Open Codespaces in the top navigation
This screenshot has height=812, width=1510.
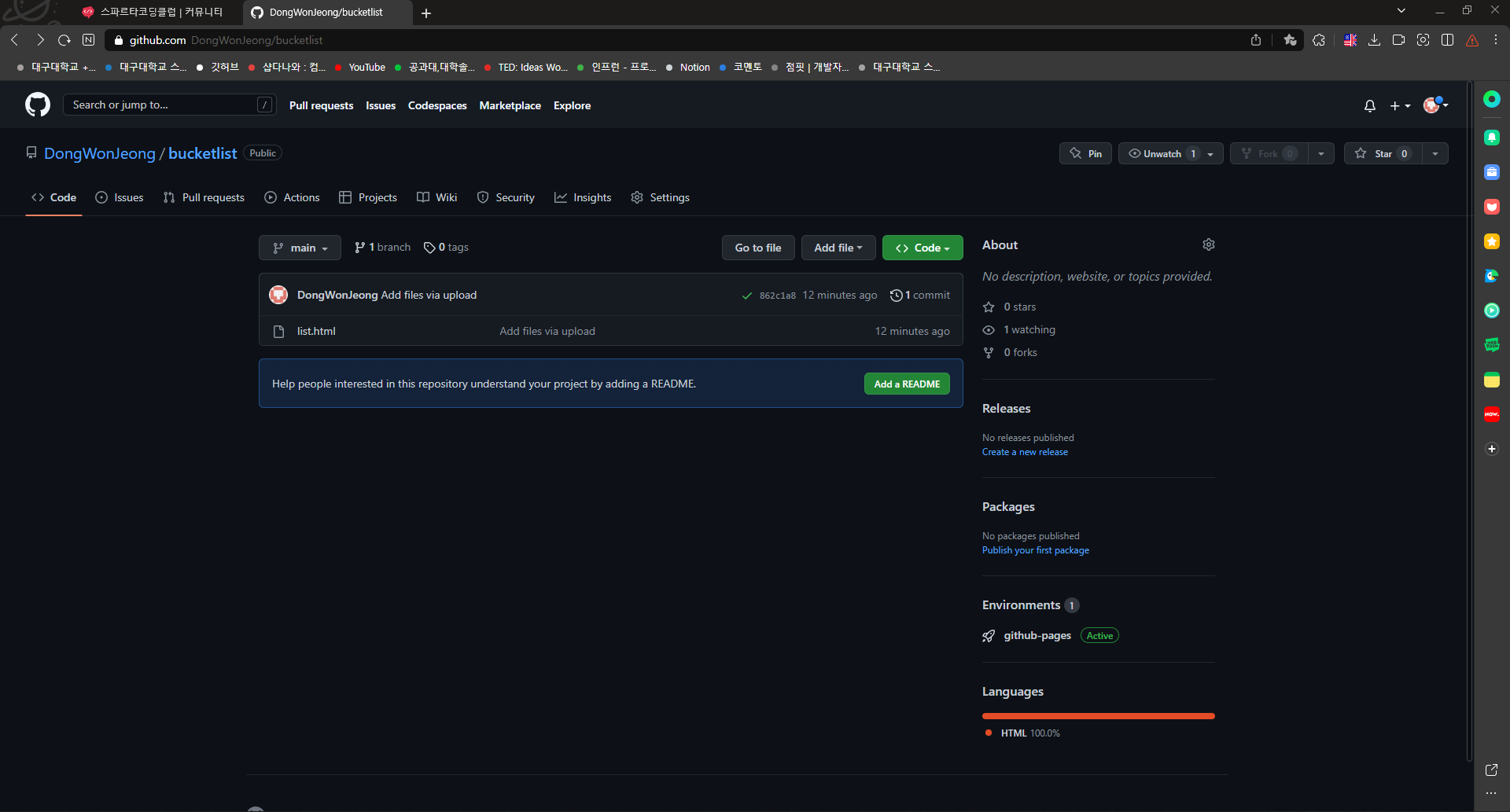[437, 105]
